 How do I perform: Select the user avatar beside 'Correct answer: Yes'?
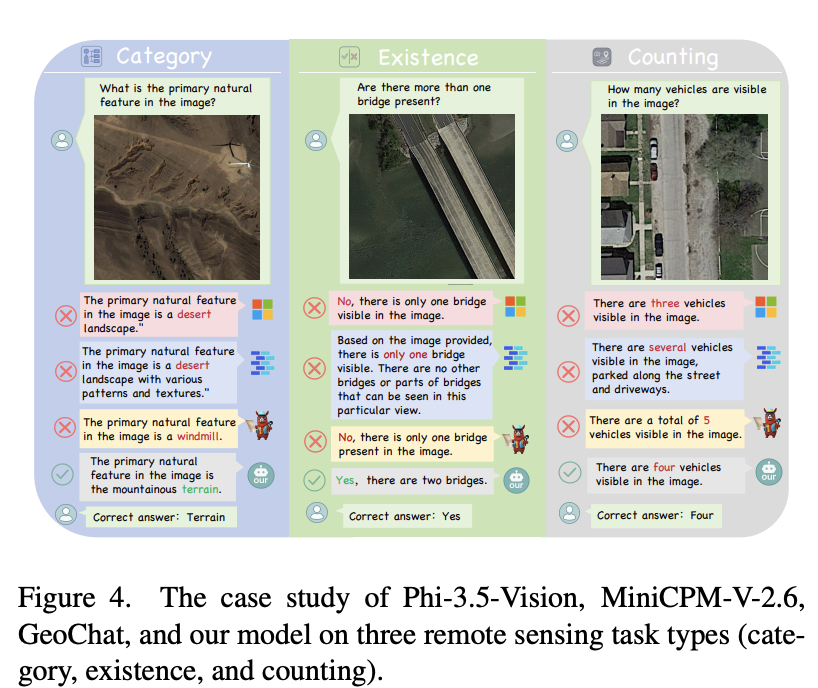pos(317,513)
